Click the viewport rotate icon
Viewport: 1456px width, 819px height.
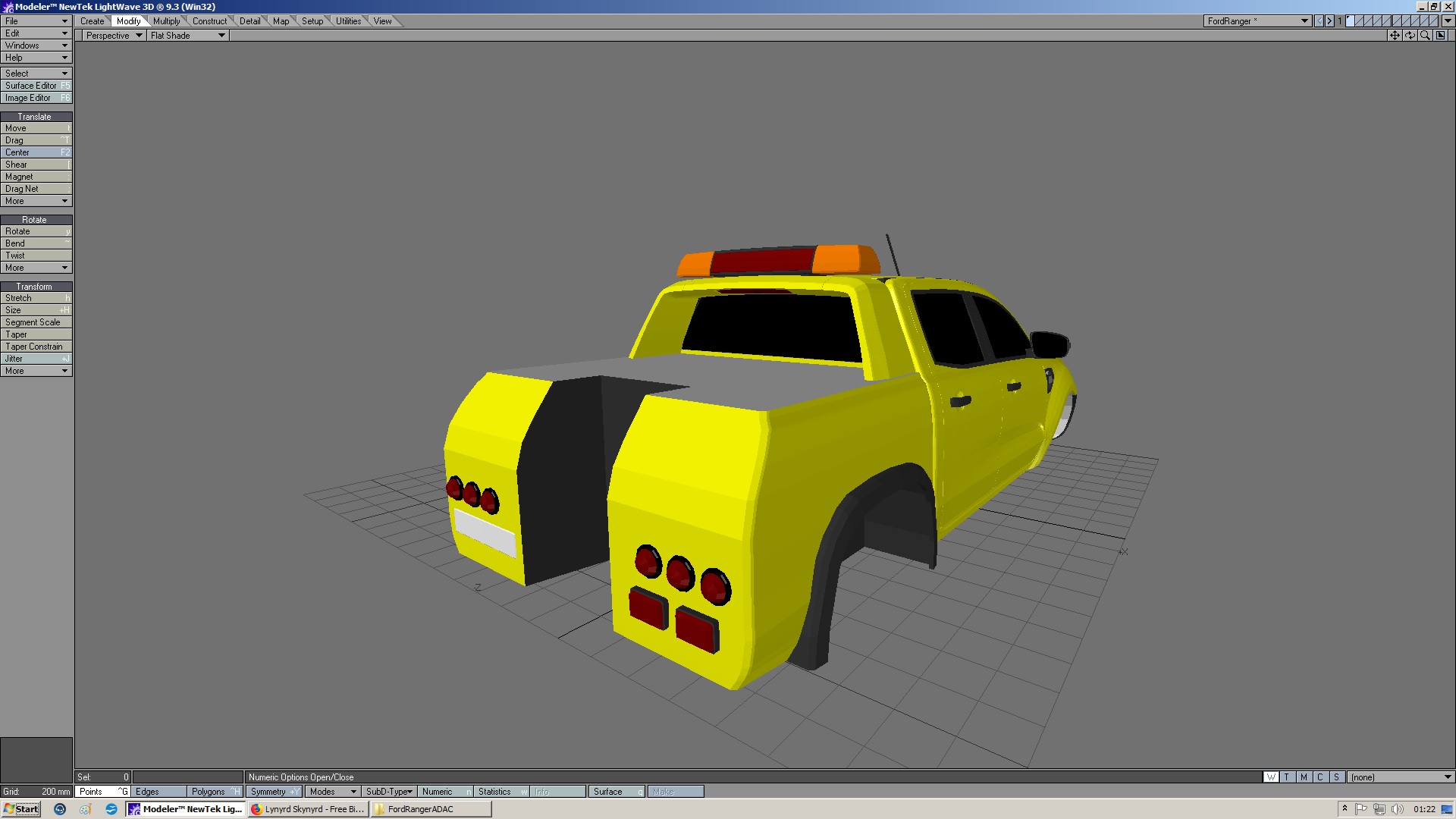click(1410, 36)
